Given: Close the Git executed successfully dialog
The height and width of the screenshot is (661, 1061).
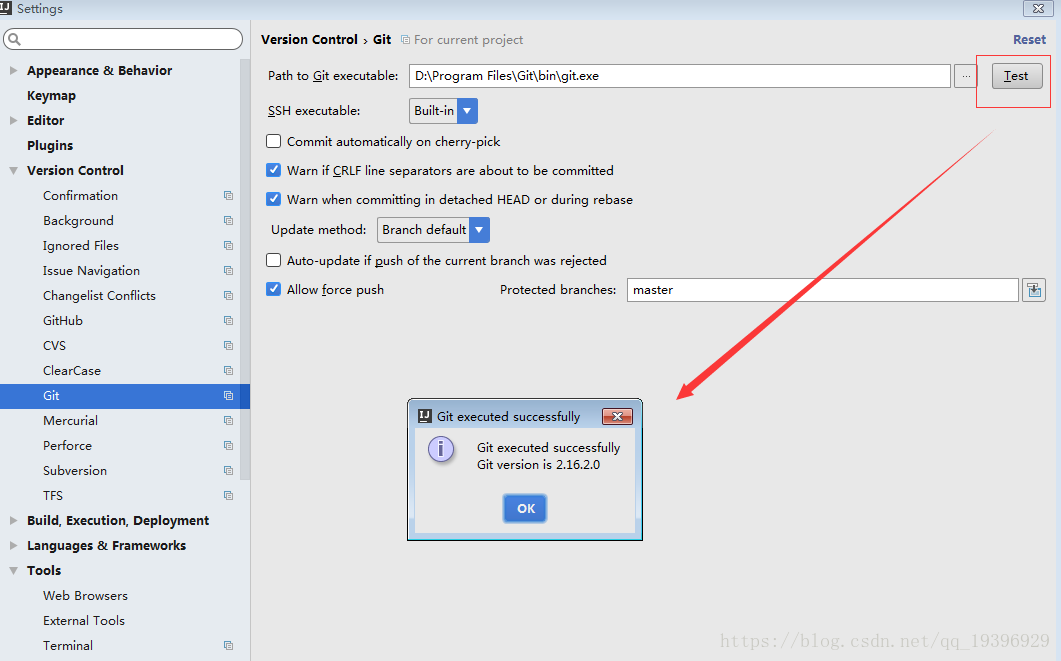Looking at the screenshot, I should click(x=617, y=417).
